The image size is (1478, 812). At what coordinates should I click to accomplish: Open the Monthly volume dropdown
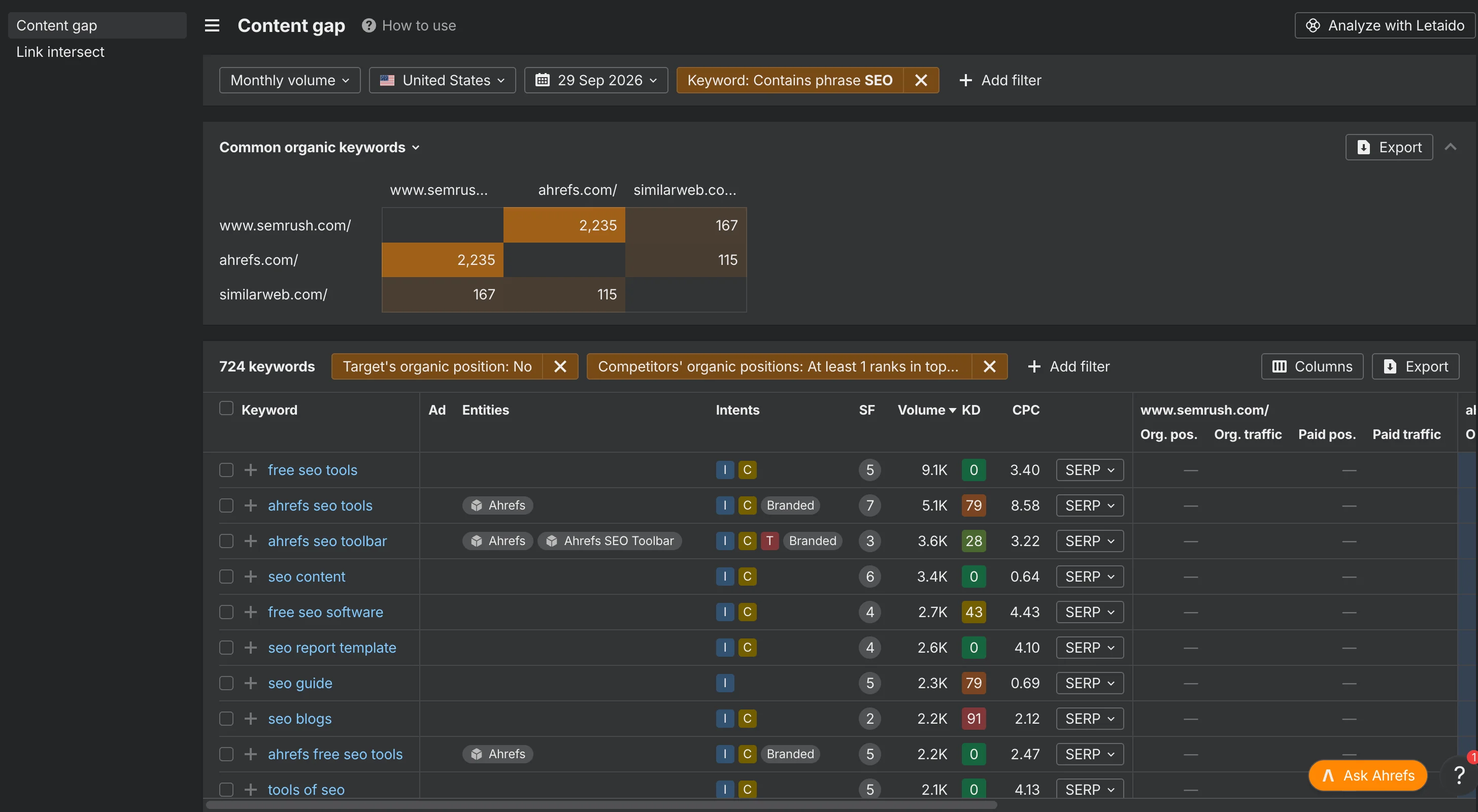click(290, 80)
